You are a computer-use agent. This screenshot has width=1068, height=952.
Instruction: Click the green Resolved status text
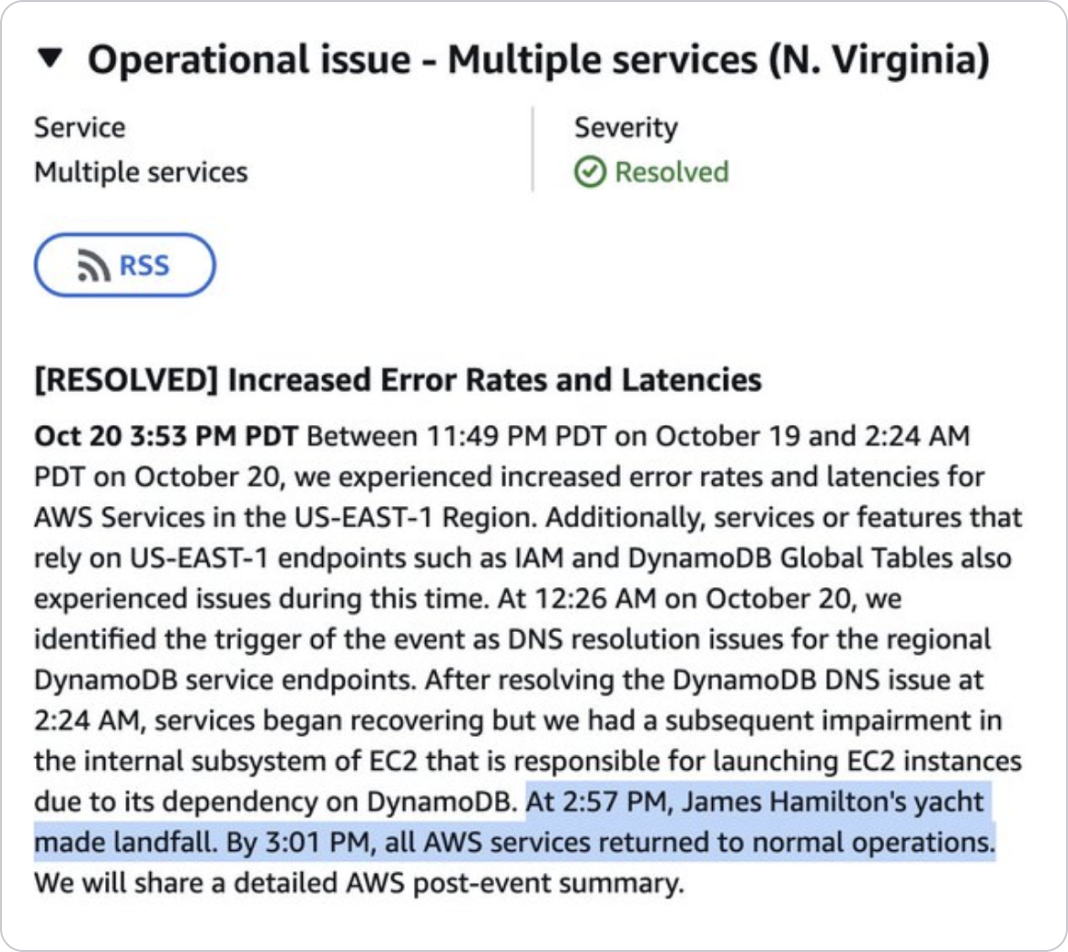pos(671,172)
